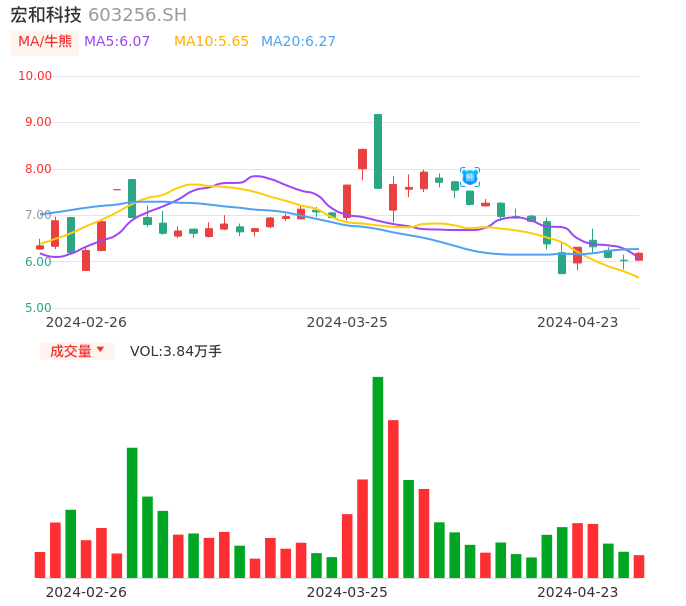Click the first red volume bar at left end
The height and width of the screenshot is (606, 686).
(x=40, y=565)
